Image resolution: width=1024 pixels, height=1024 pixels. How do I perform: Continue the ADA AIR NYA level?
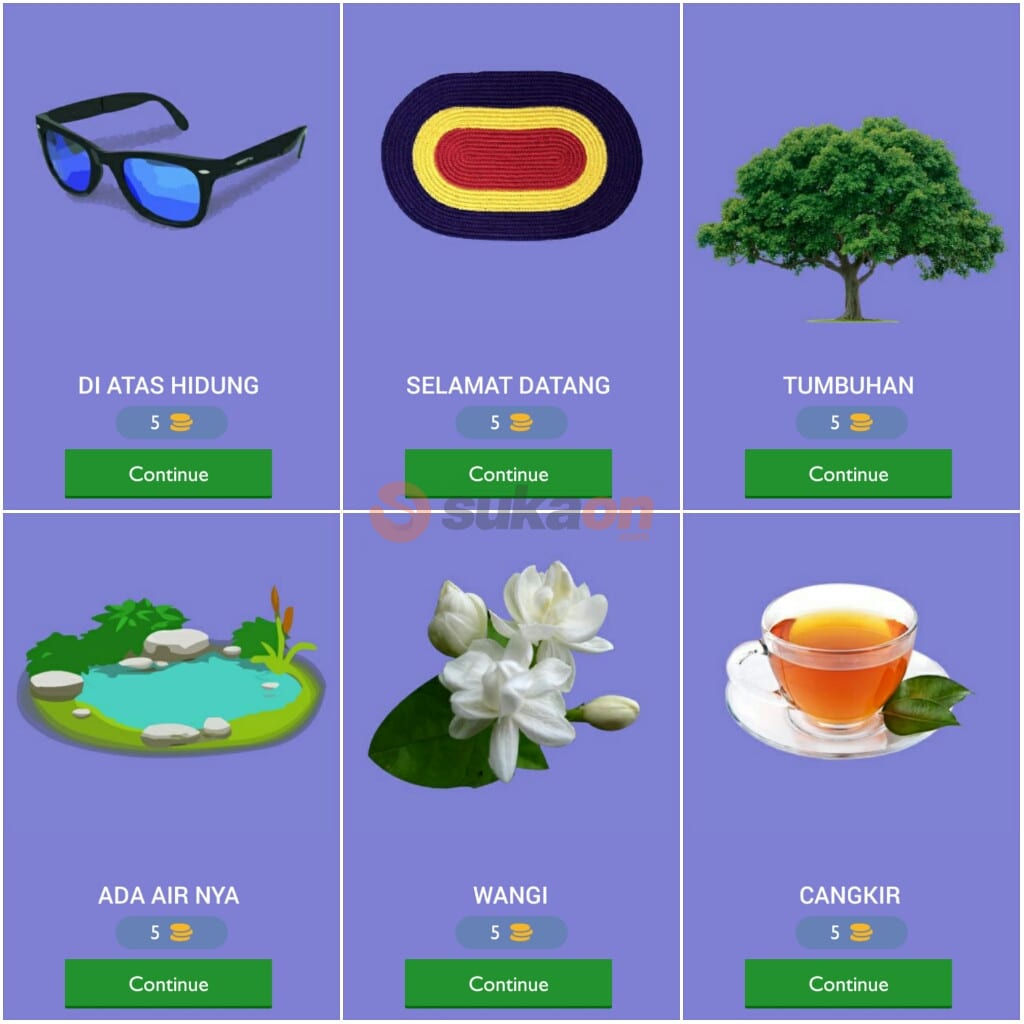click(168, 984)
